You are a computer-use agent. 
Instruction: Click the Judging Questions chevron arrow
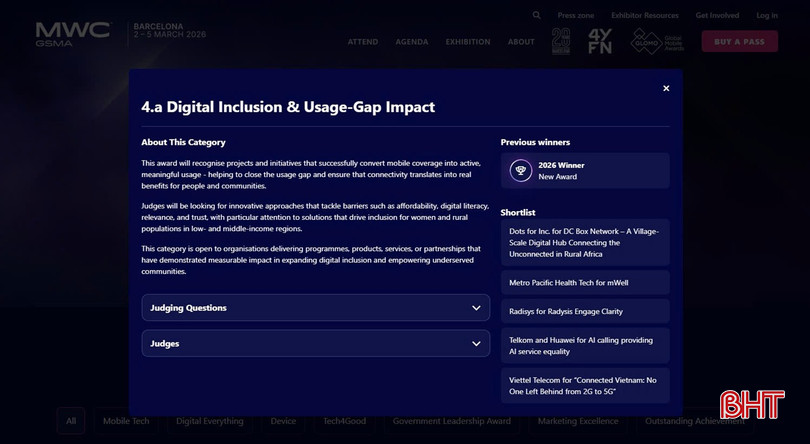[476, 308]
